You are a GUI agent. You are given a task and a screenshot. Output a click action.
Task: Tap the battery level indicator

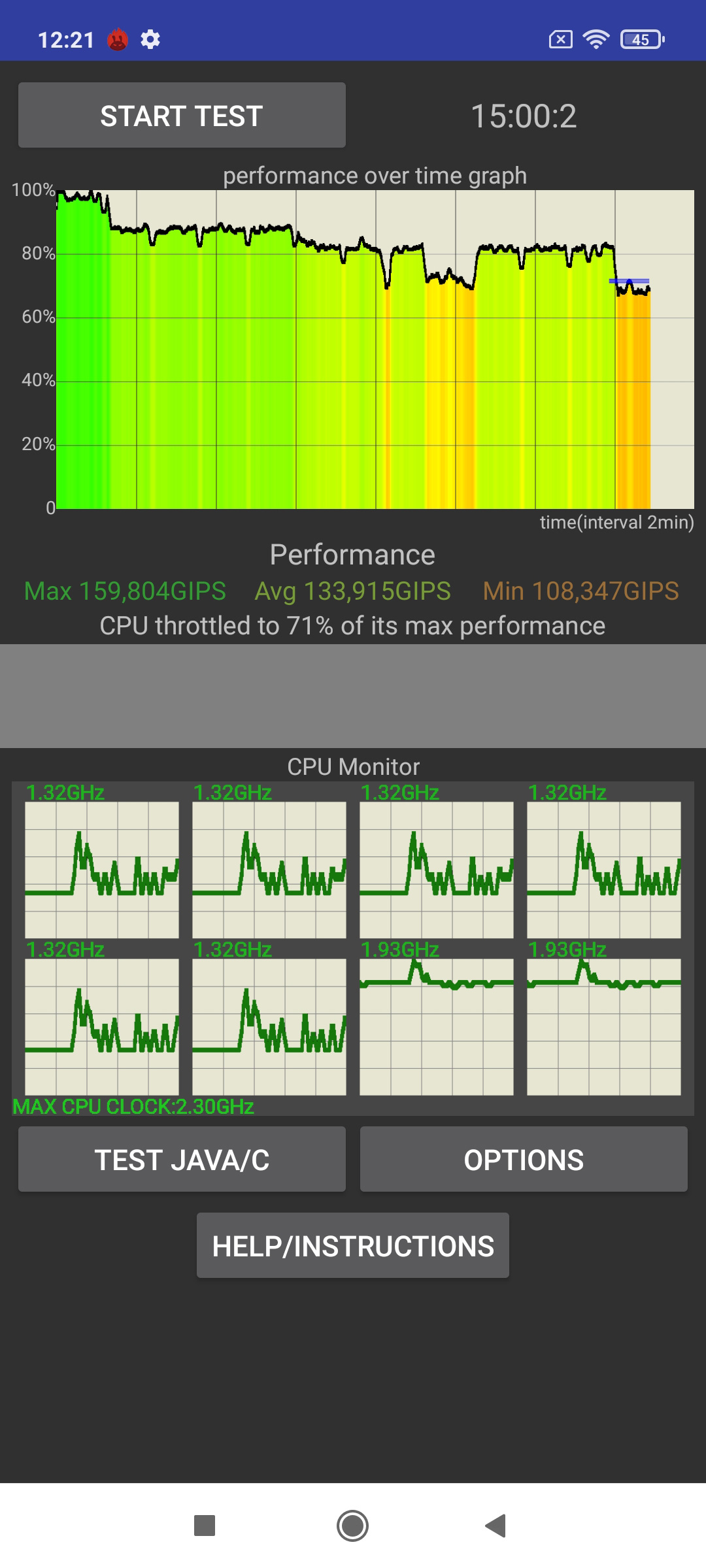642,40
